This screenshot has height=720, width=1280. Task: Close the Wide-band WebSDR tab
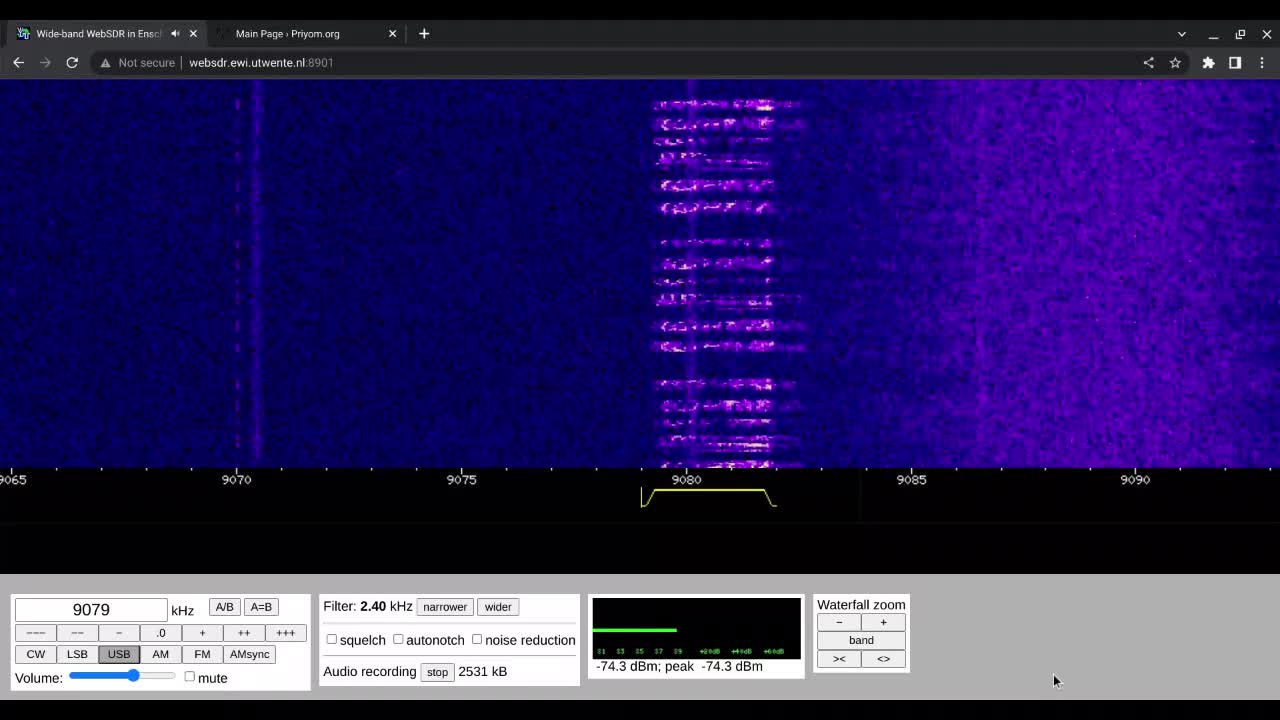coord(193,34)
